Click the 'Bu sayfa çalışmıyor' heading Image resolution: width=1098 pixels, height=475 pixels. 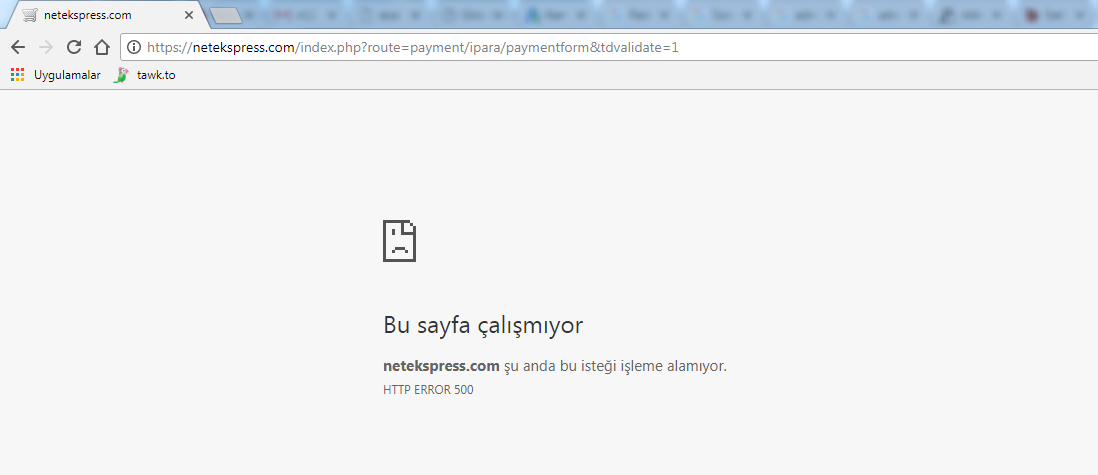click(483, 325)
